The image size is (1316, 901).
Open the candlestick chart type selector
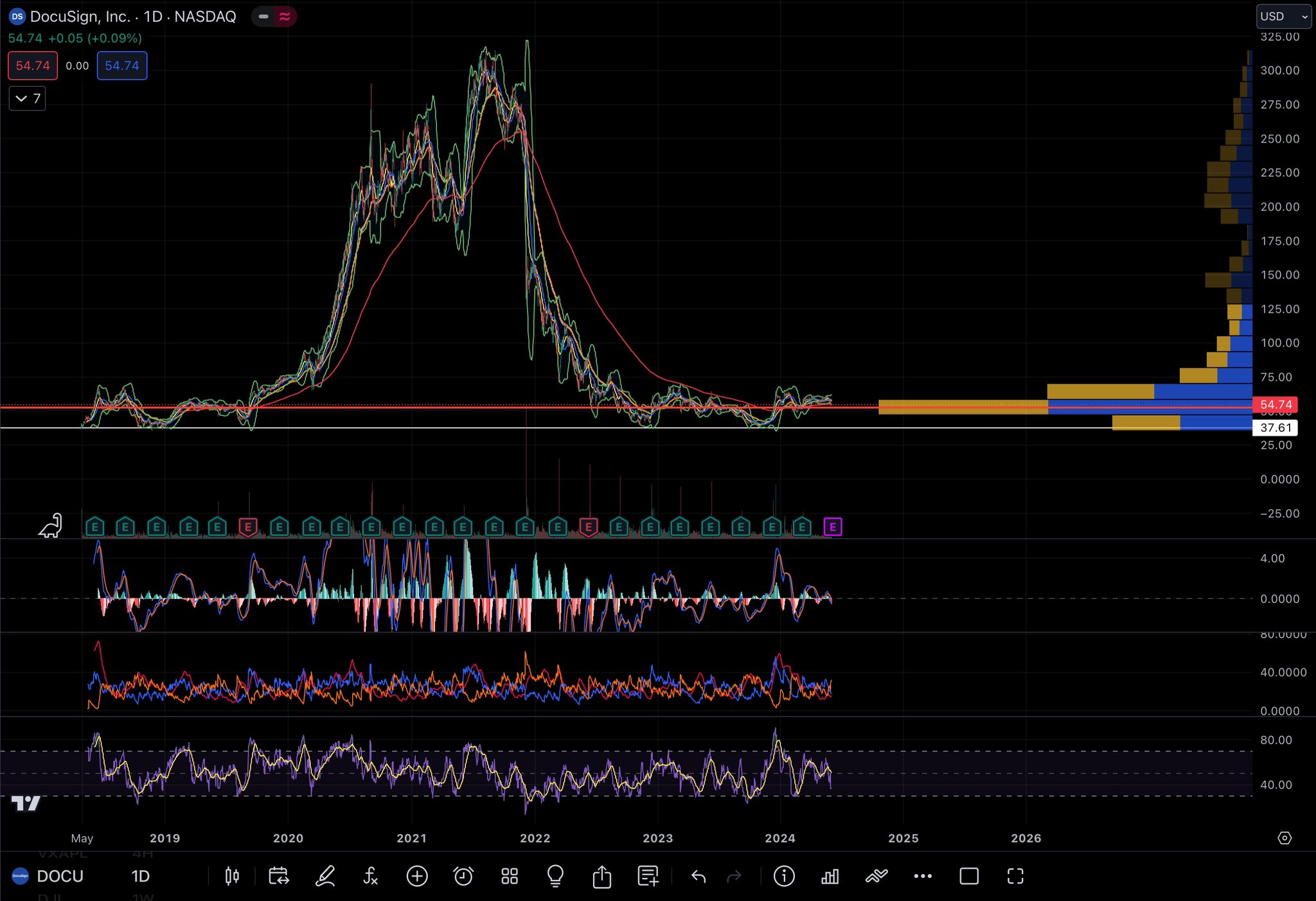click(232, 876)
